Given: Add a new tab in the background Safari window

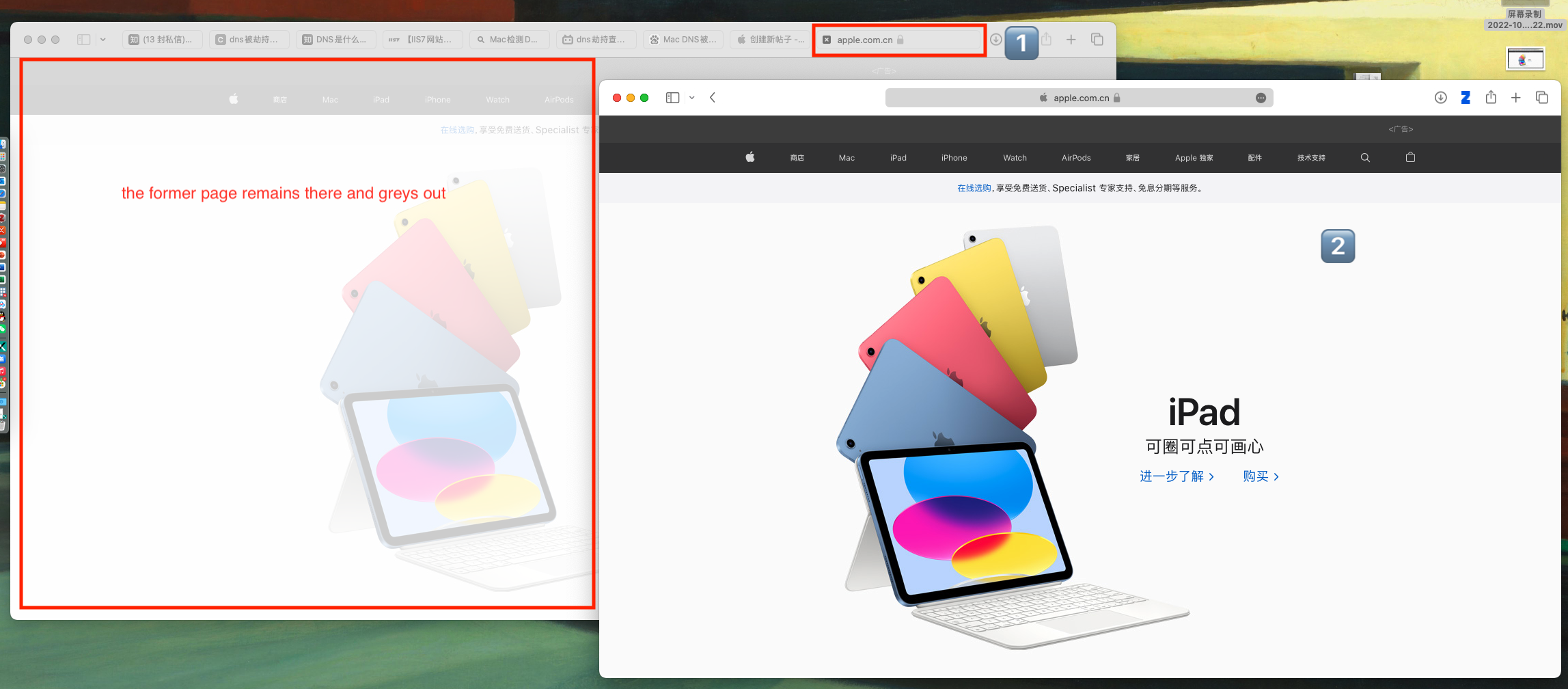Looking at the screenshot, I should [1071, 40].
